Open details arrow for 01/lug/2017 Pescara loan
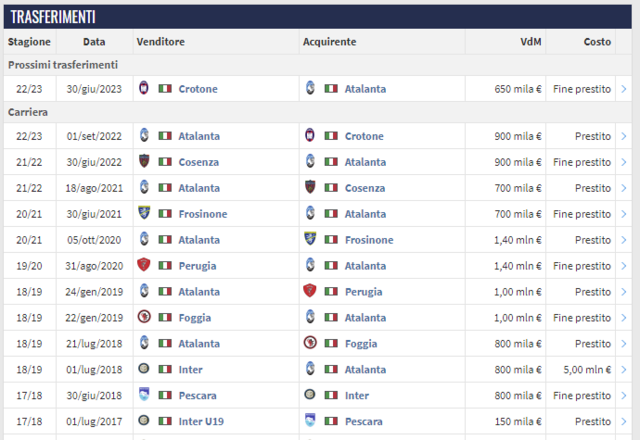640x440 pixels. (624, 421)
